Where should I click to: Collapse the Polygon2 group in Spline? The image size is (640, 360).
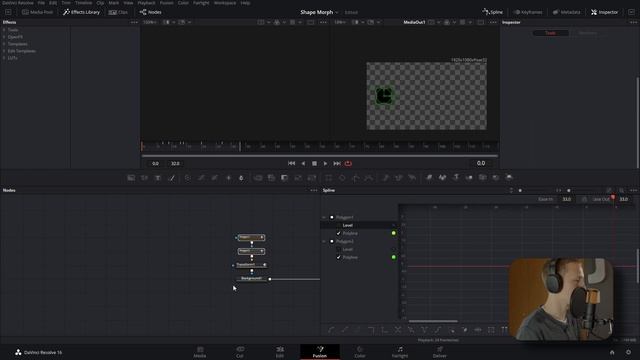pyautogui.click(x=324, y=241)
